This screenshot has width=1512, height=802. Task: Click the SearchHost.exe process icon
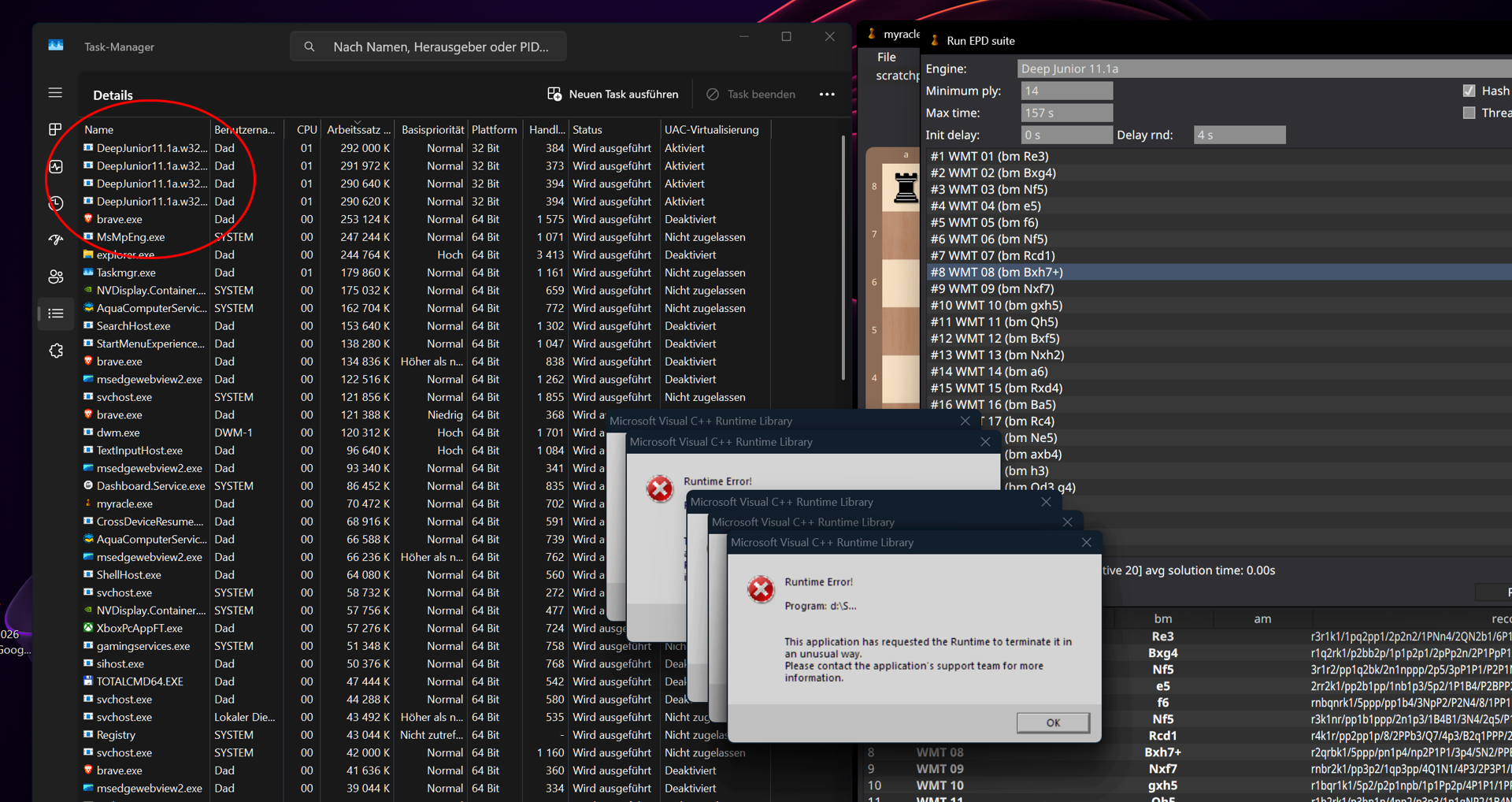point(88,326)
